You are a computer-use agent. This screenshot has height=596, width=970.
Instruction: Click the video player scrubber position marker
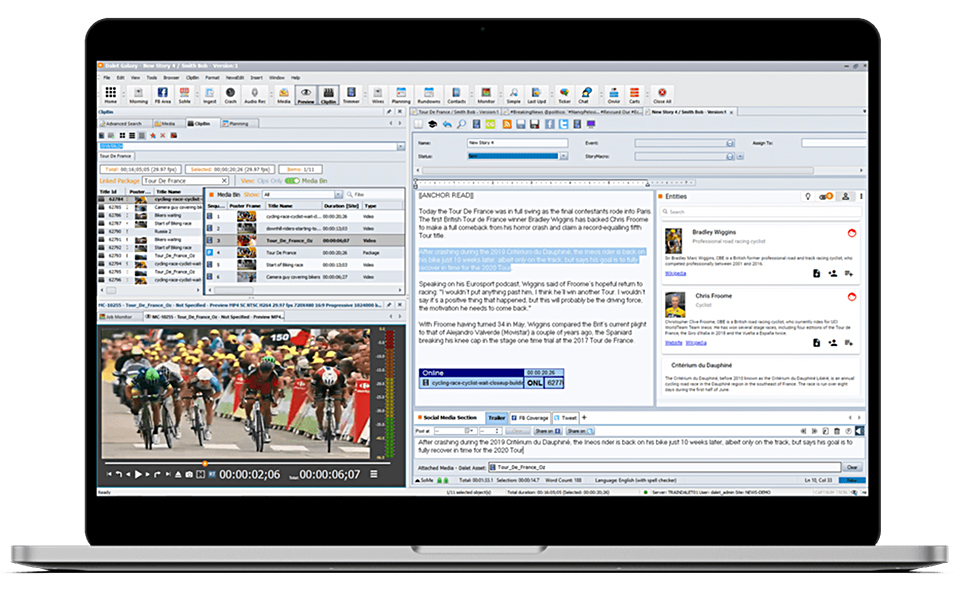[x=205, y=463]
